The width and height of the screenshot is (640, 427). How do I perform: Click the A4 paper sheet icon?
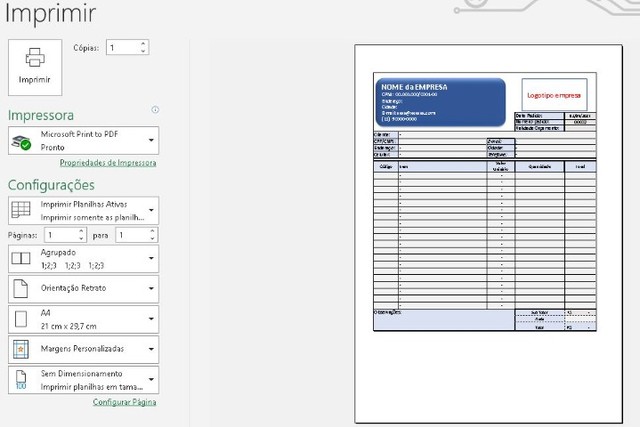click(x=21, y=319)
